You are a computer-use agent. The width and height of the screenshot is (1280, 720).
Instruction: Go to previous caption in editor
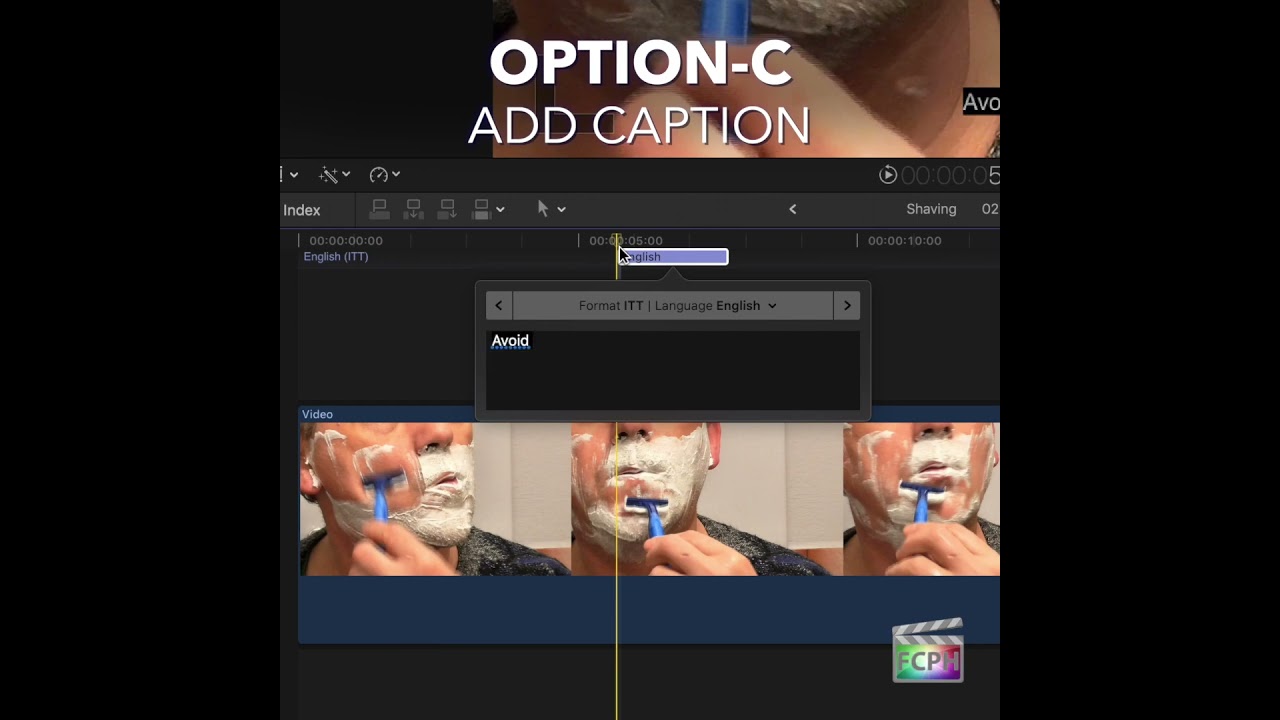click(x=499, y=306)
